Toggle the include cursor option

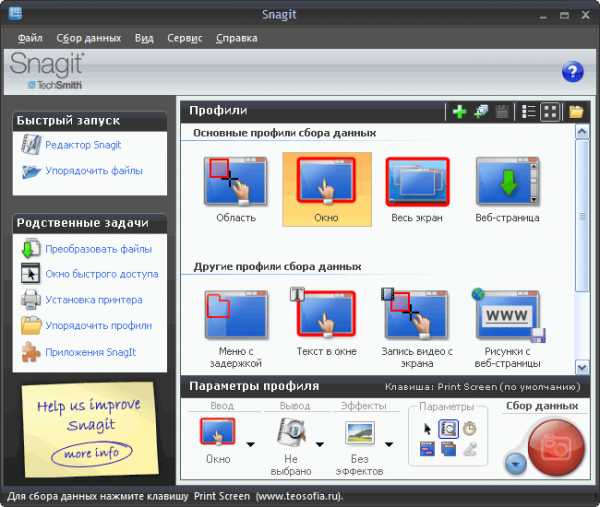coord(428,429)
